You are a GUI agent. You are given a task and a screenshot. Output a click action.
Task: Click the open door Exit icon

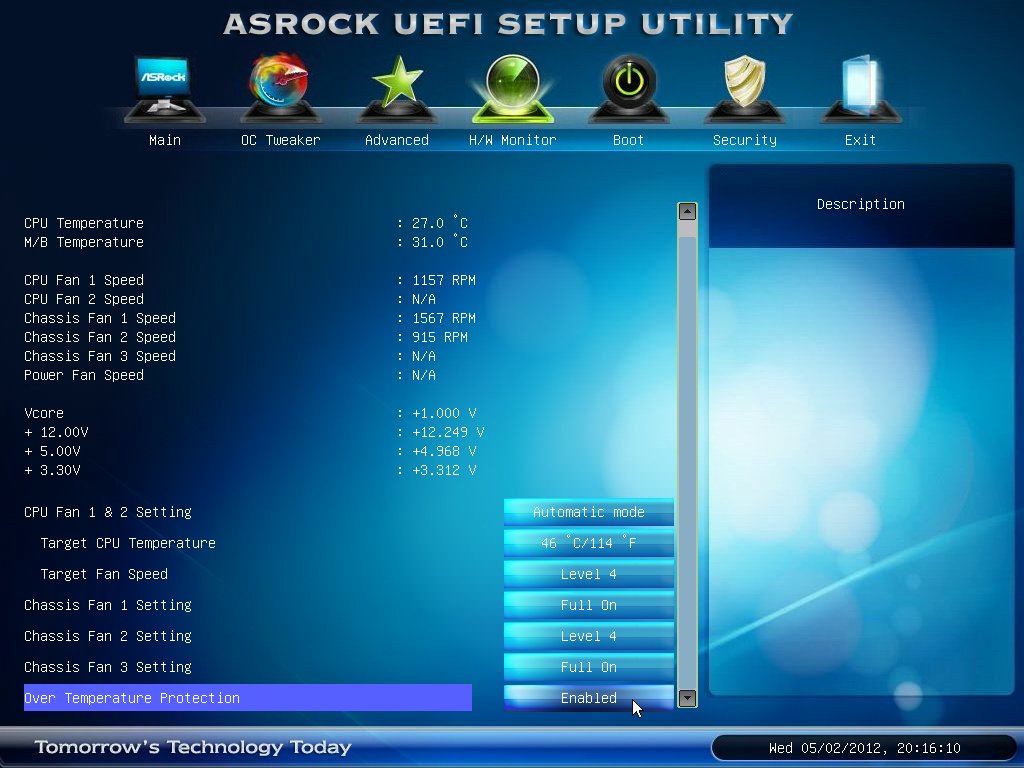click(x=860, y=89)
